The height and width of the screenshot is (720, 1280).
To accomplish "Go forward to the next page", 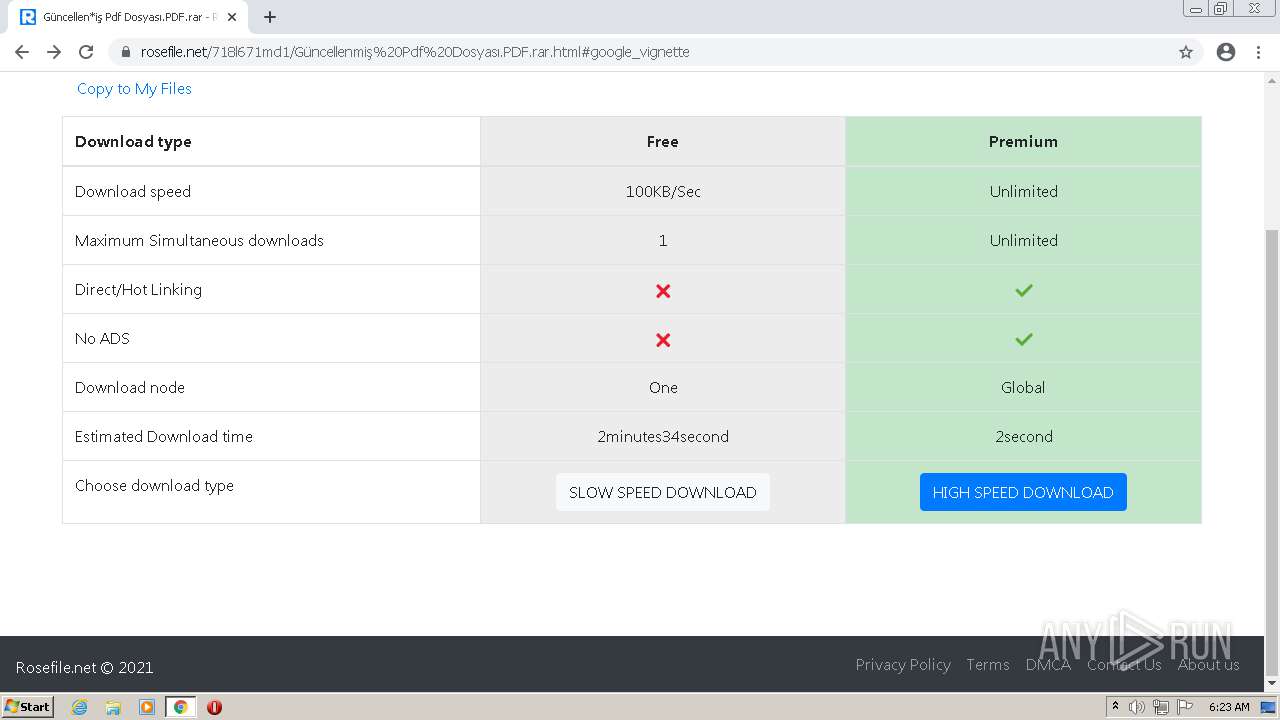I will tap(54, 52).
